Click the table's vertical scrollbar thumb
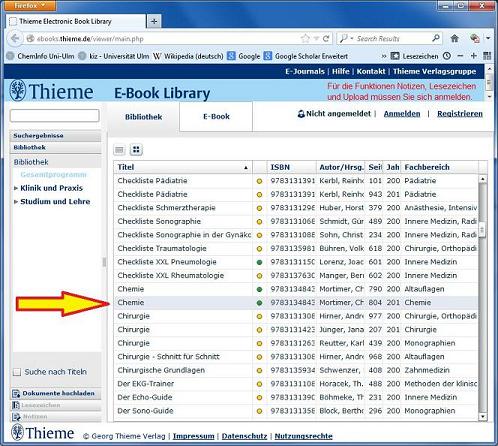Viewport: 498px width, 446px height. point(482,230)
